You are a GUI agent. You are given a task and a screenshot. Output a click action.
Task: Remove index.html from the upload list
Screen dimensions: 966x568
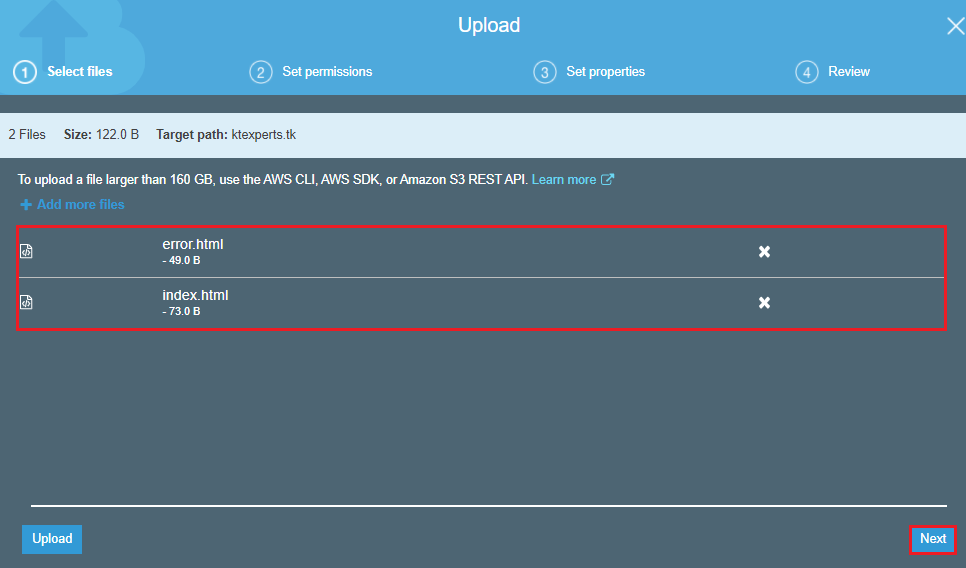[764, 302]
